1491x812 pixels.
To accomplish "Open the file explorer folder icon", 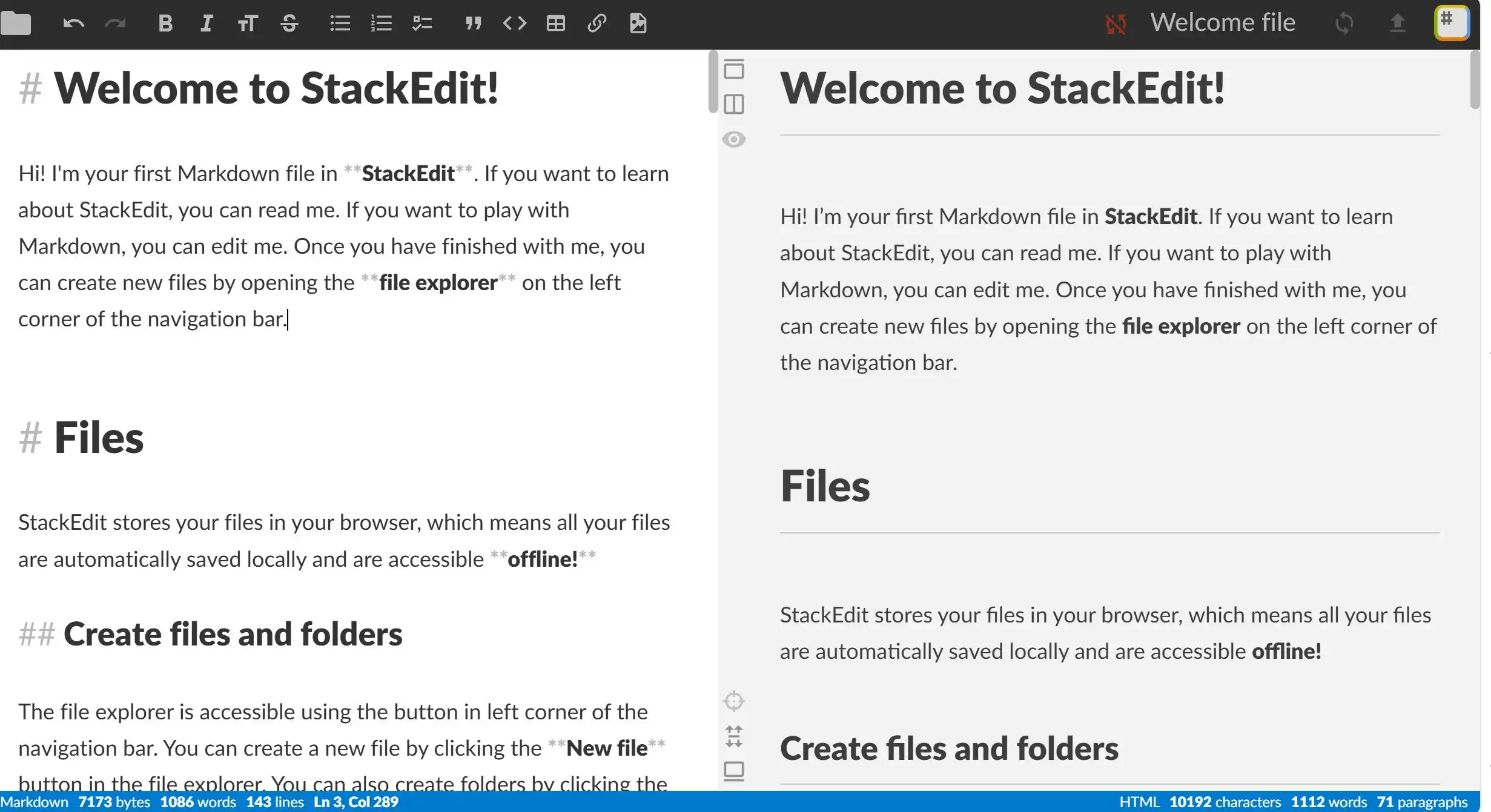I will coord(16,24).
